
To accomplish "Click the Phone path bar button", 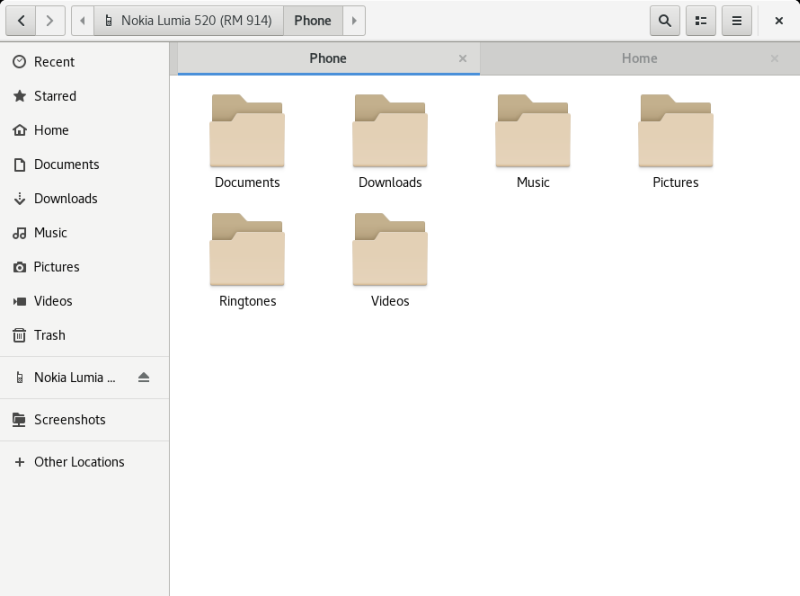I will (313, 20).
